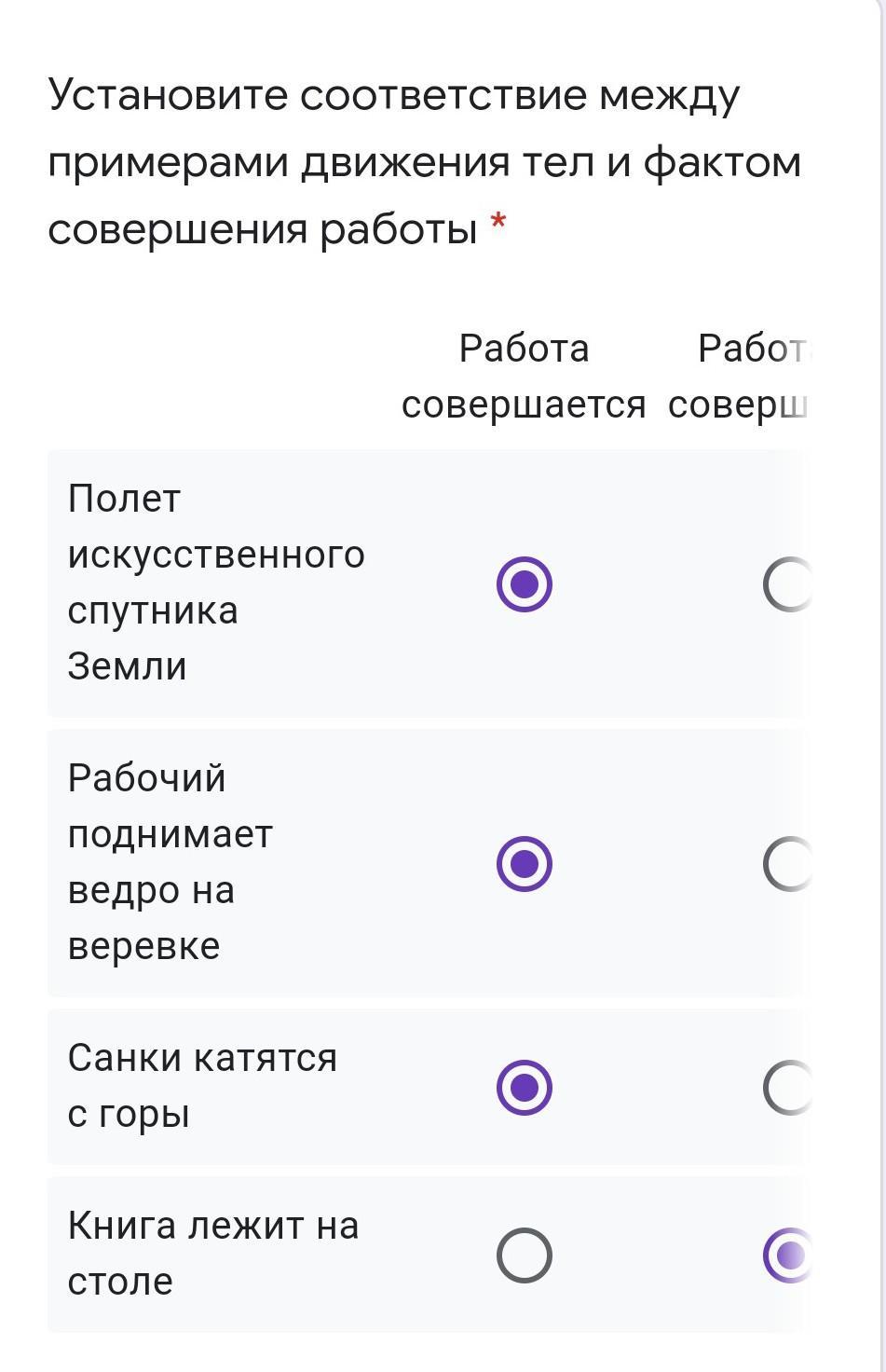The width and height of the screenshot is (886, 1372).
Task: Pick the partially hidden radio in the bucket-lifting row
Action: 788,864
